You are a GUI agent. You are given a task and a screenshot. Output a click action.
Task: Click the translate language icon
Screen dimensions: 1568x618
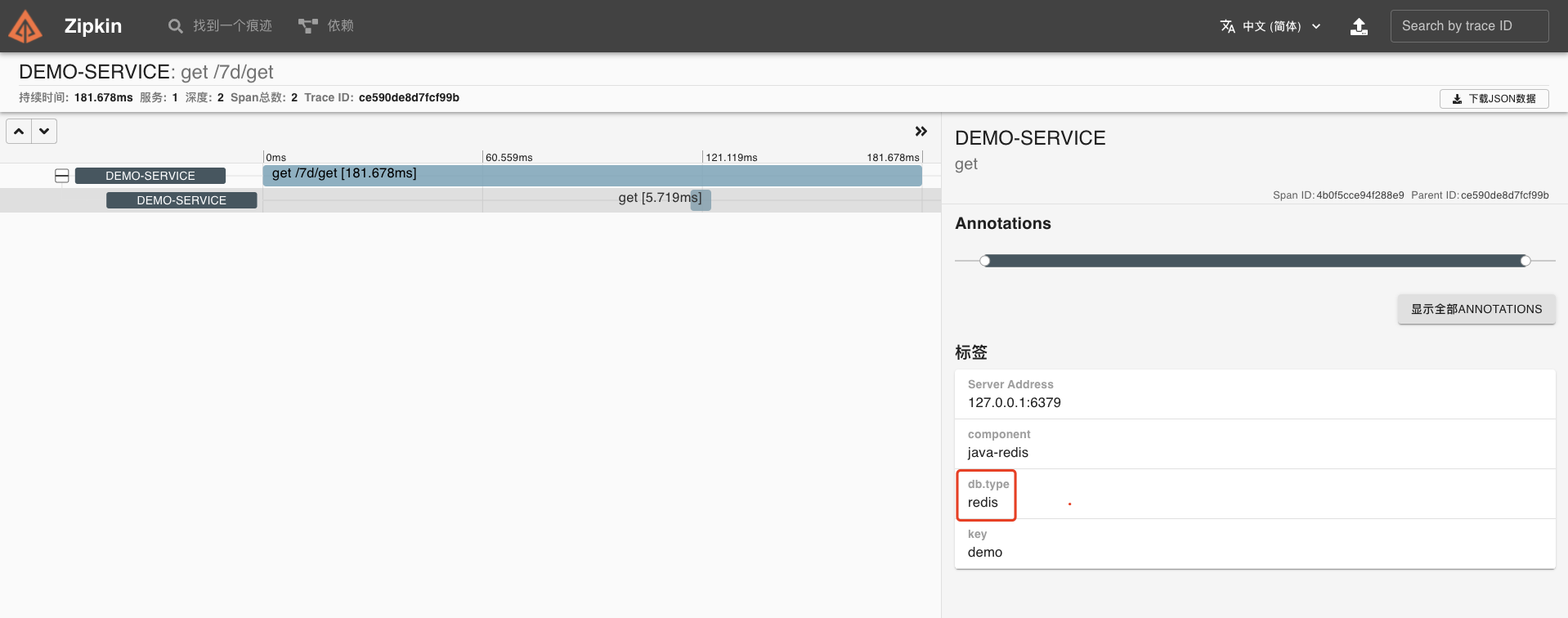coord(1227,26)
